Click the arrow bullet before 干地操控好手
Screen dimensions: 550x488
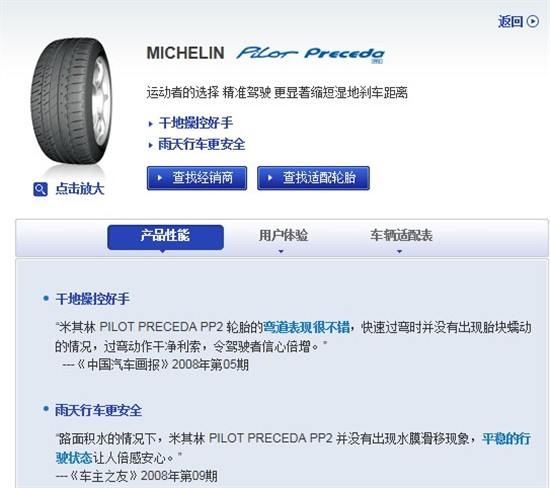150,124
